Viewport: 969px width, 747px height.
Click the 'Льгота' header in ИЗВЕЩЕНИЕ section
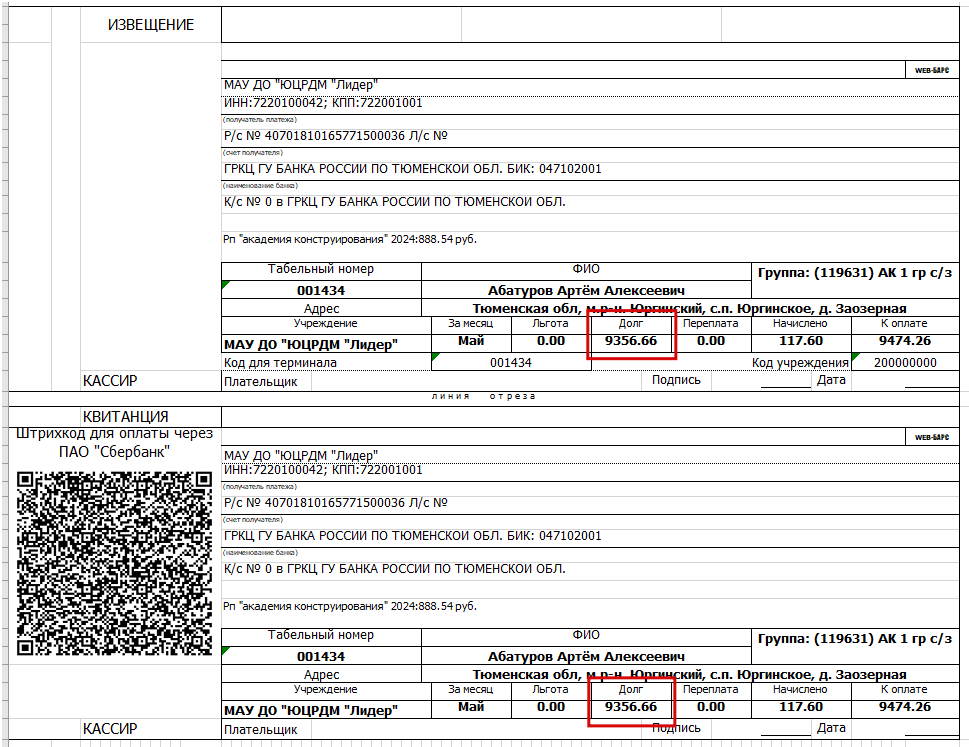click(551, 323)
